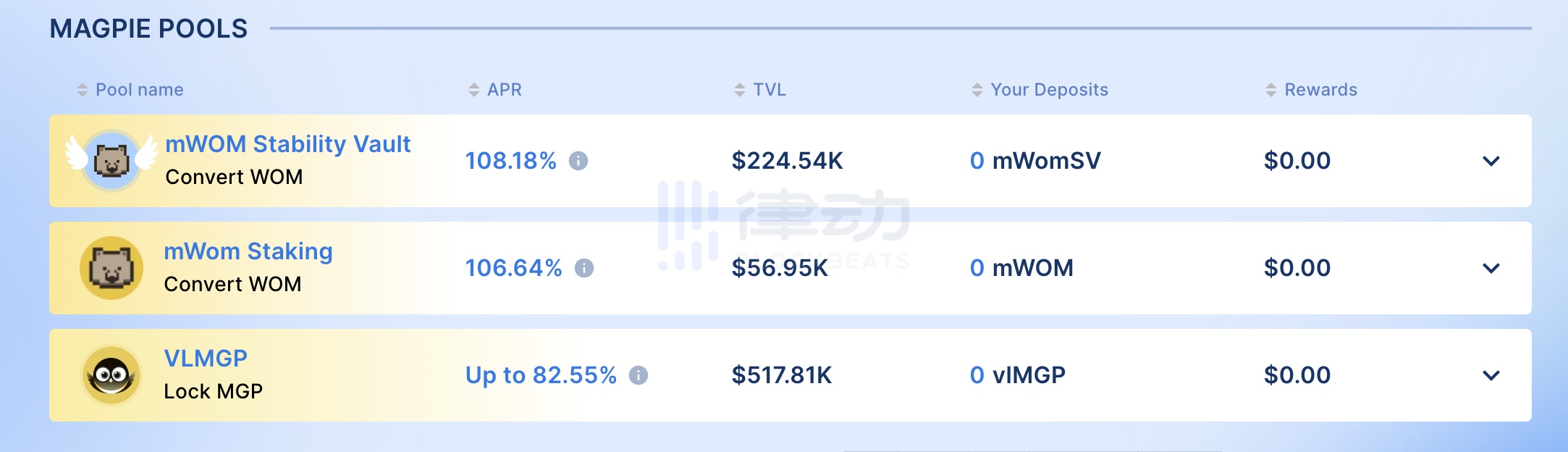Click the Up to 82.55% APR value
The width and height of the screenshot is (1568, 452).
click(541, 375)
